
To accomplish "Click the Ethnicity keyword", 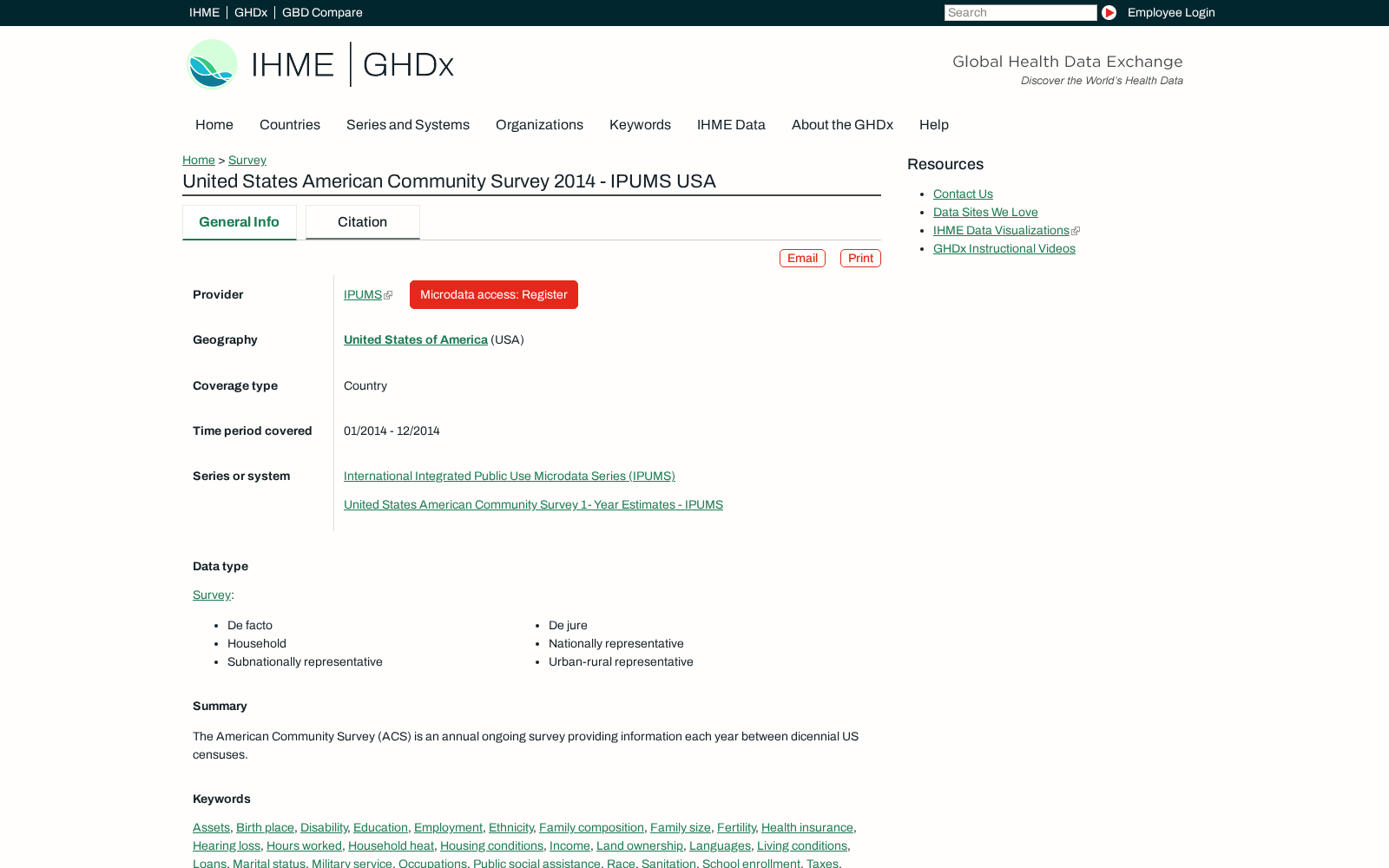I will (510, 827).
